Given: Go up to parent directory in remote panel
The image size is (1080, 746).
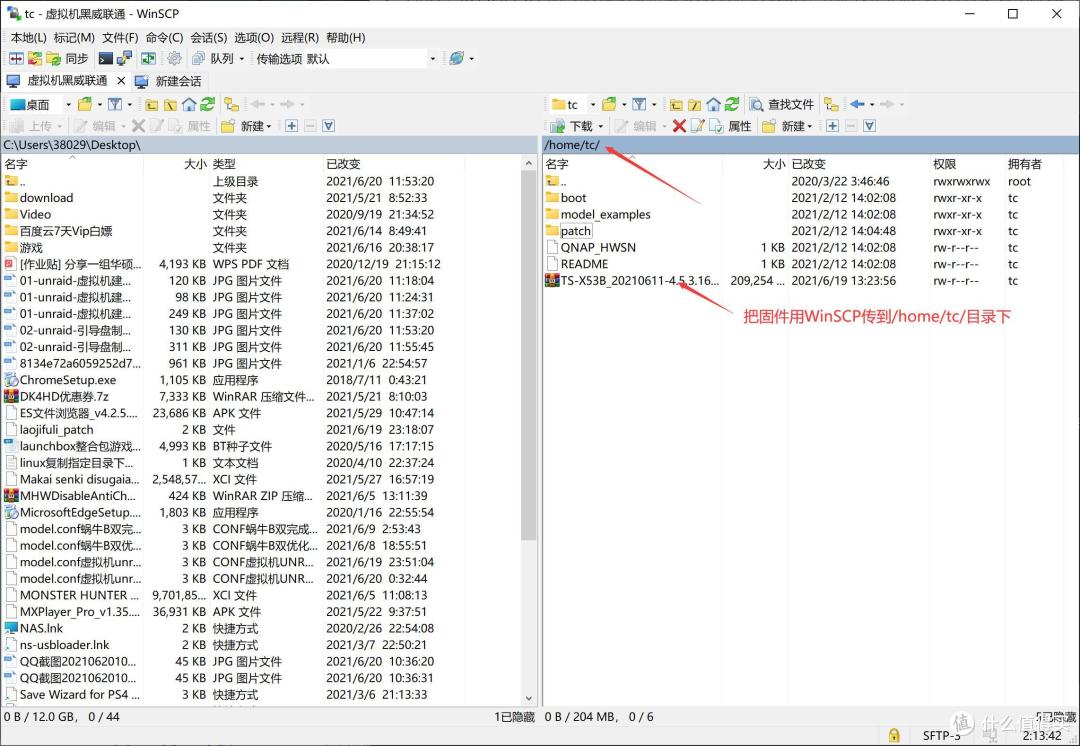Looking at the screenshot, I should coord(675,104).
